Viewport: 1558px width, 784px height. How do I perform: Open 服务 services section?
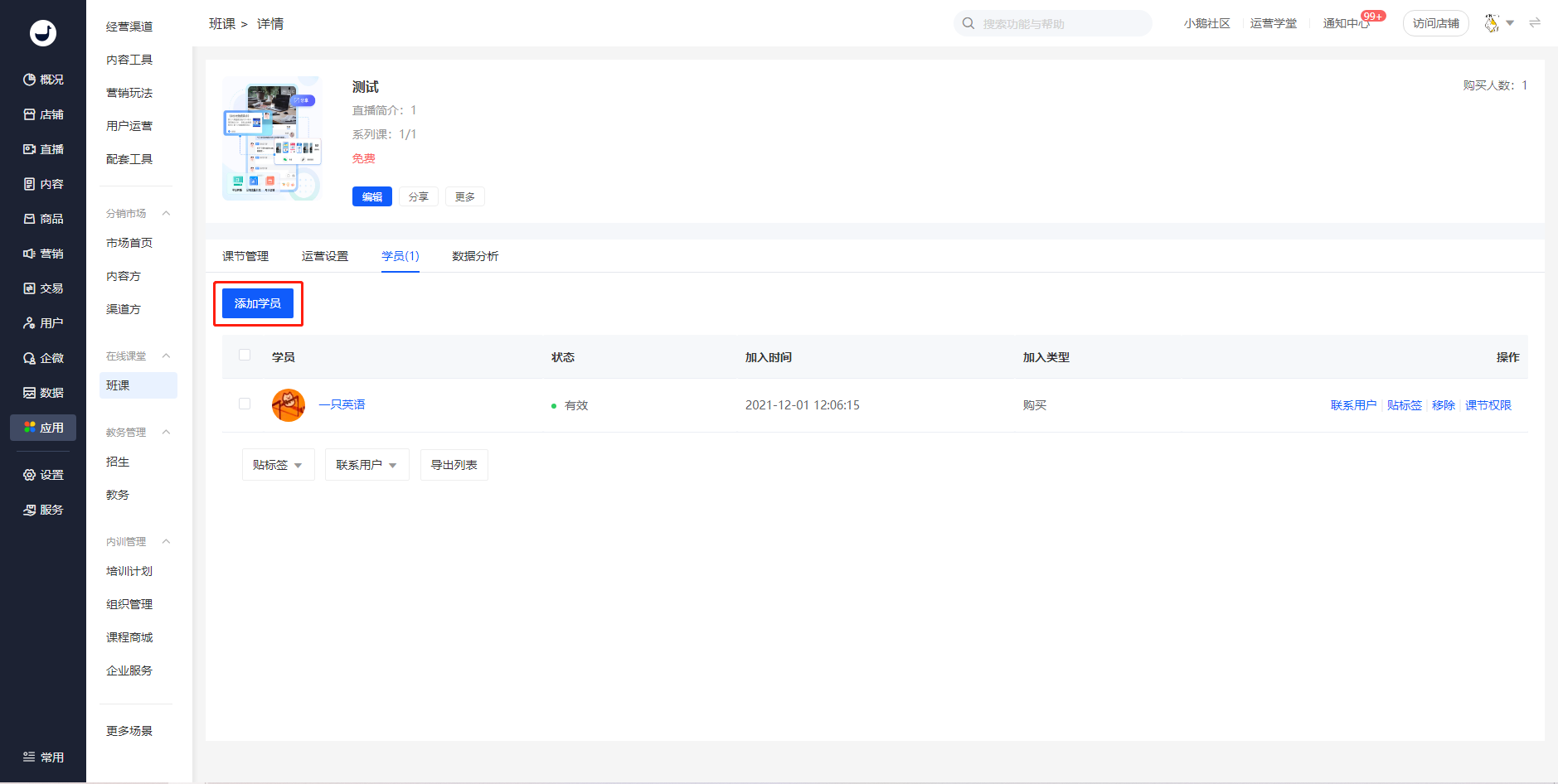(43, 510)
